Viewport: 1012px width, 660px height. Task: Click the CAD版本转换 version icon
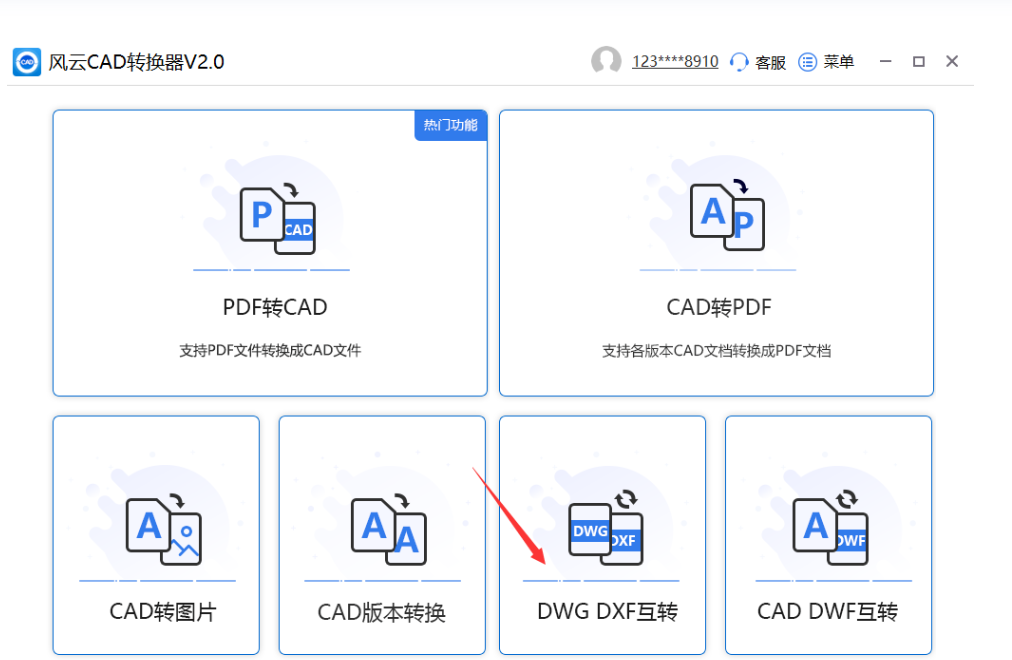coord(389,528)
